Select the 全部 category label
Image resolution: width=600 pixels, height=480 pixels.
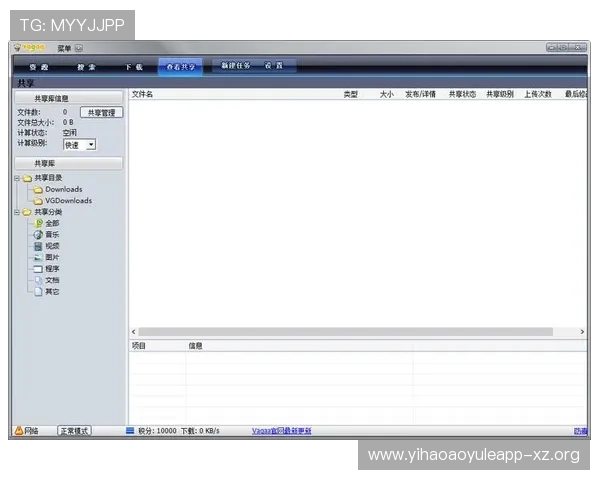click(52, 223)
